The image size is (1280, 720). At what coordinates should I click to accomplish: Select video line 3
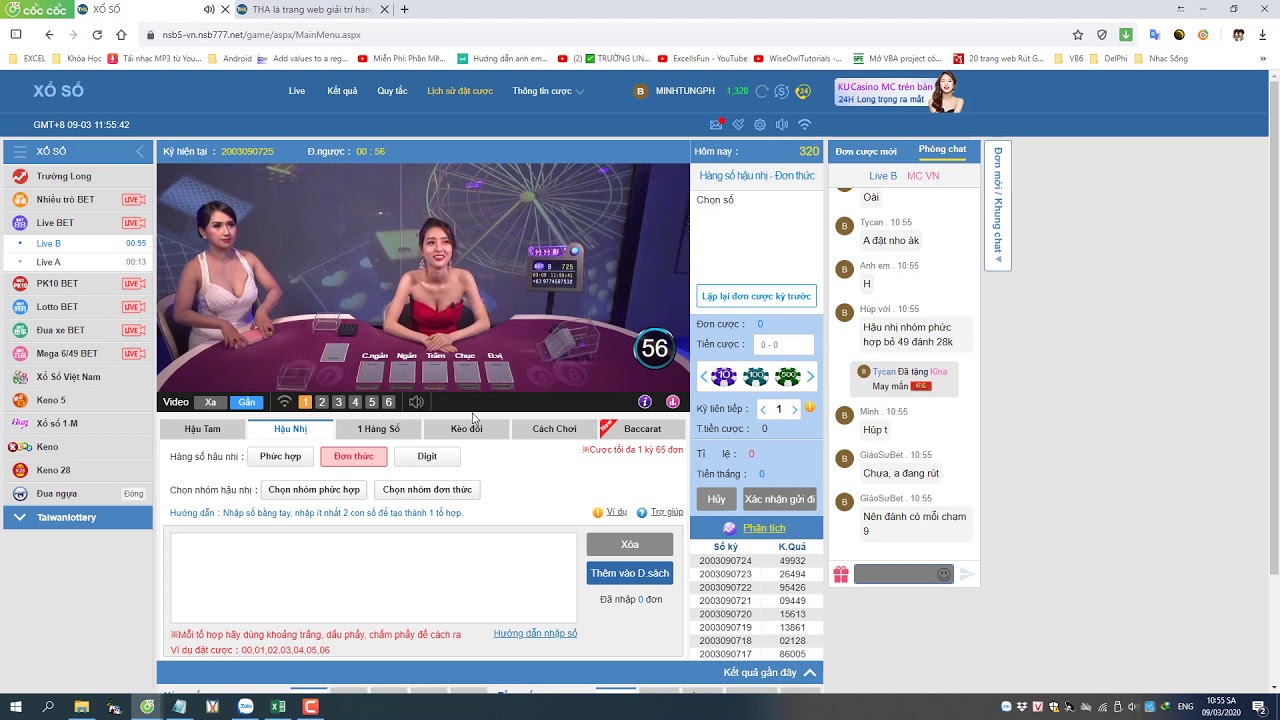click(338, 402)
